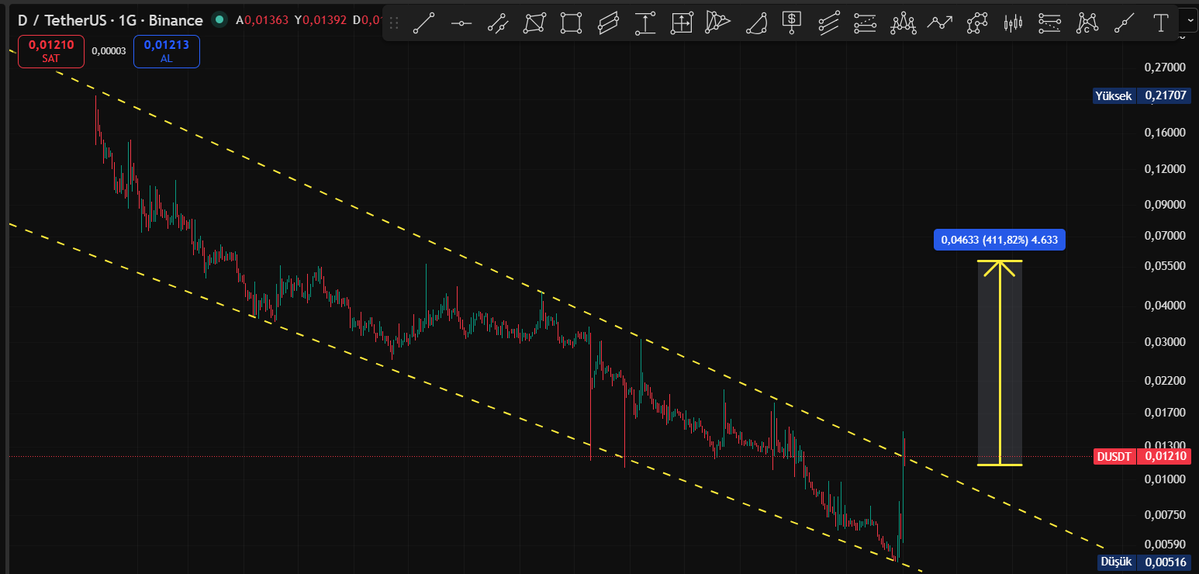This screenshot has width=1199, height=574.
Task: Select the Cypher pattern tool with letter c
Action: (x=1087, y=24)
